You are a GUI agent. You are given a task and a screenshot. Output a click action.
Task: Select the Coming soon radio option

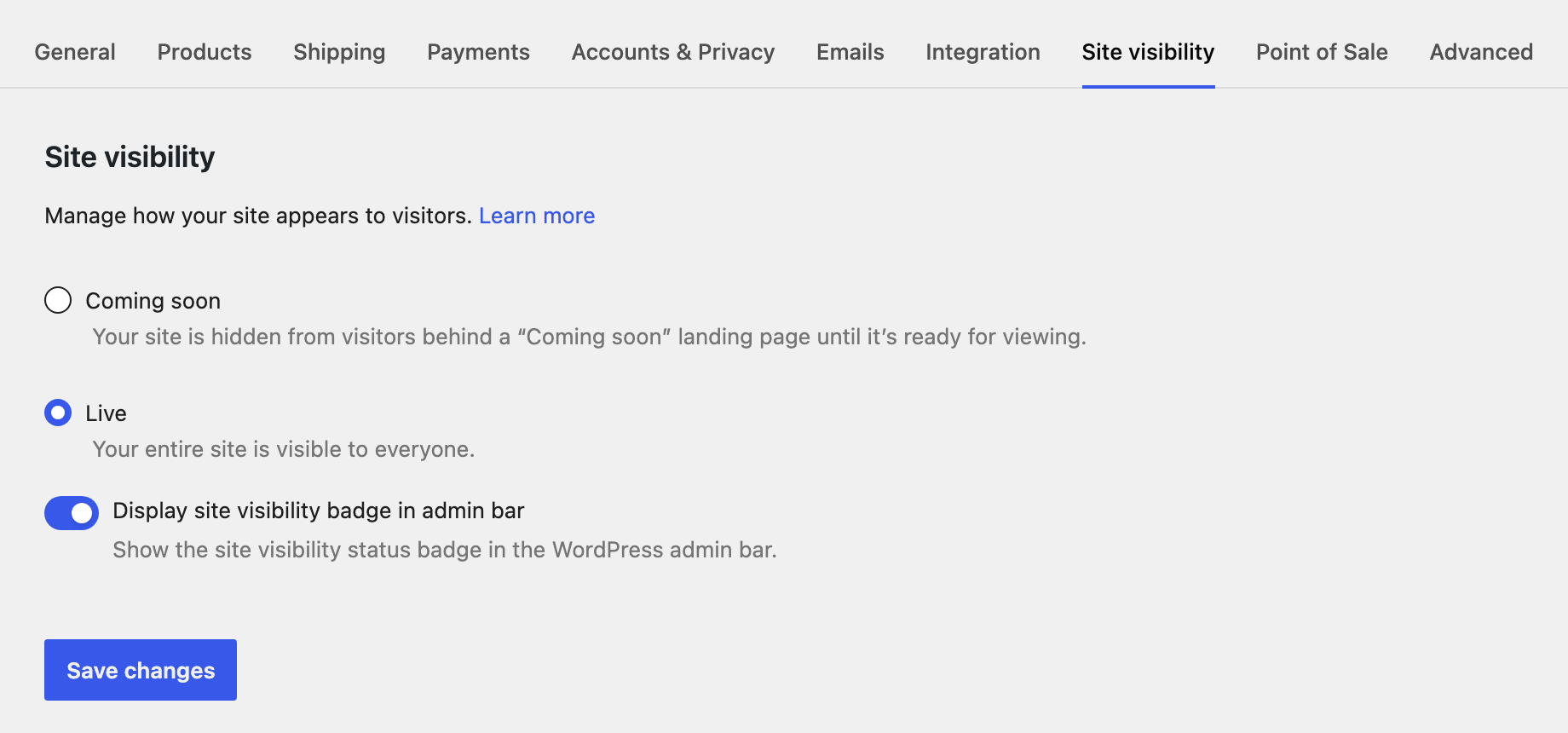[58, 300]
